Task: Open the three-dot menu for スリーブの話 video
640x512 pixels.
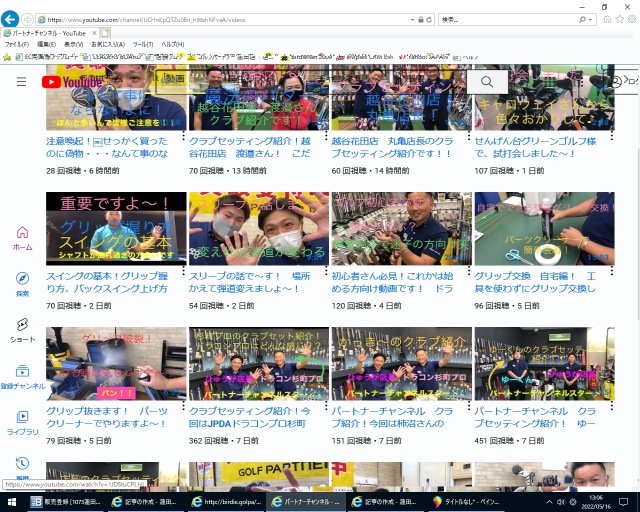Action: pos(326,270)
